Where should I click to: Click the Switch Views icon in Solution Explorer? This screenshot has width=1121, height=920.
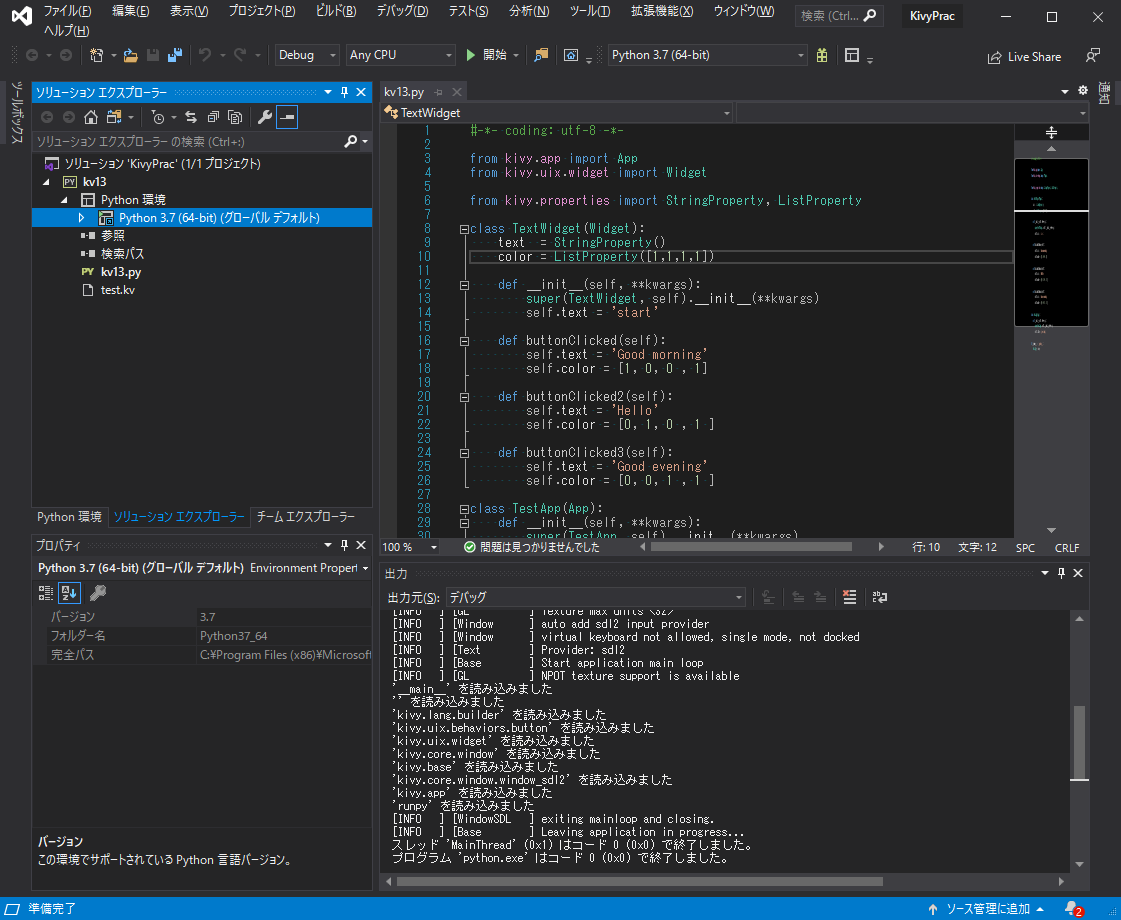[x=114, y=117]
